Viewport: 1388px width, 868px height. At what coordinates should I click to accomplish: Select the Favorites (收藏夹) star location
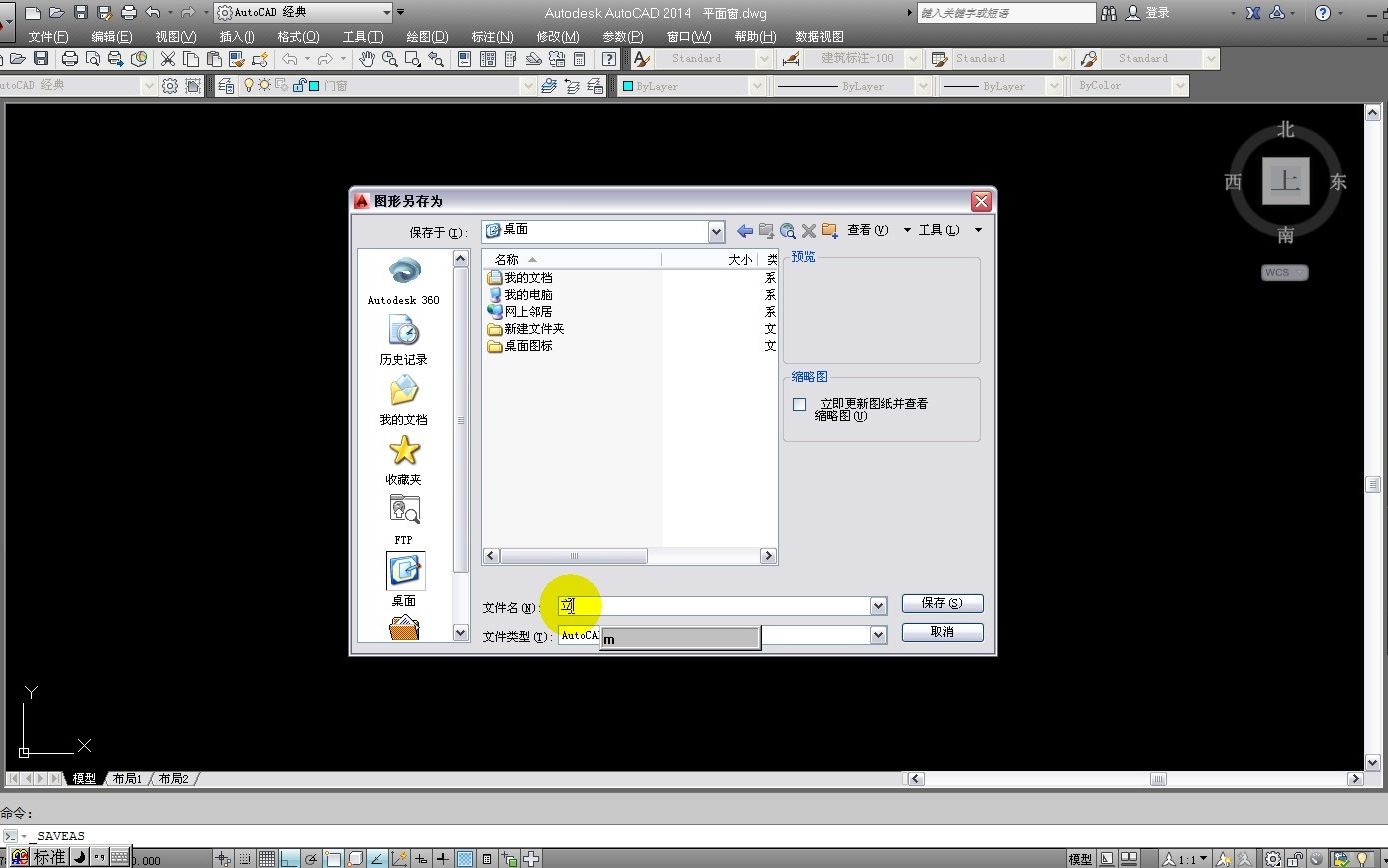pos(404,460)
